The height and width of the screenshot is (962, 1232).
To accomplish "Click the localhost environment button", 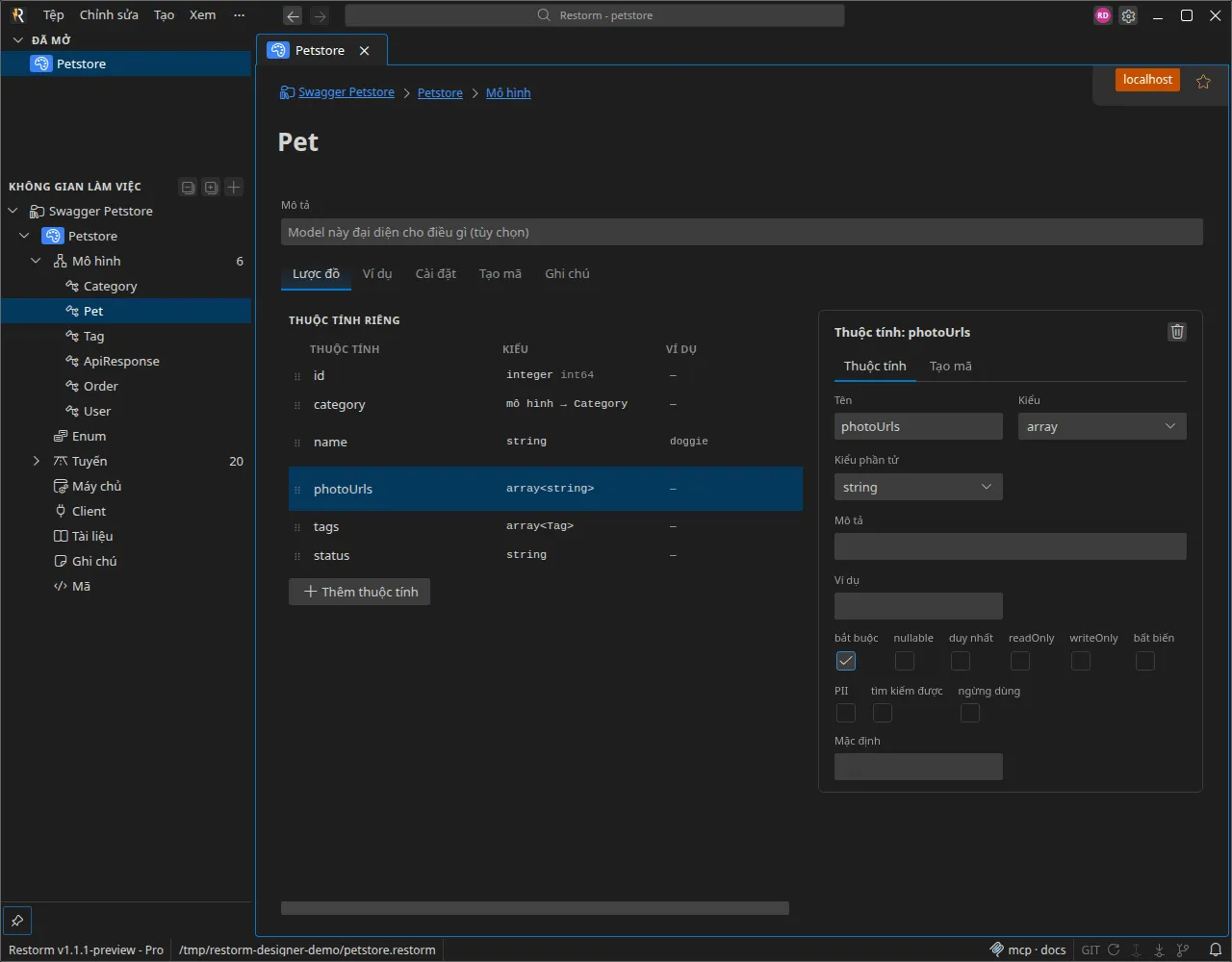I will [1147, 80].
